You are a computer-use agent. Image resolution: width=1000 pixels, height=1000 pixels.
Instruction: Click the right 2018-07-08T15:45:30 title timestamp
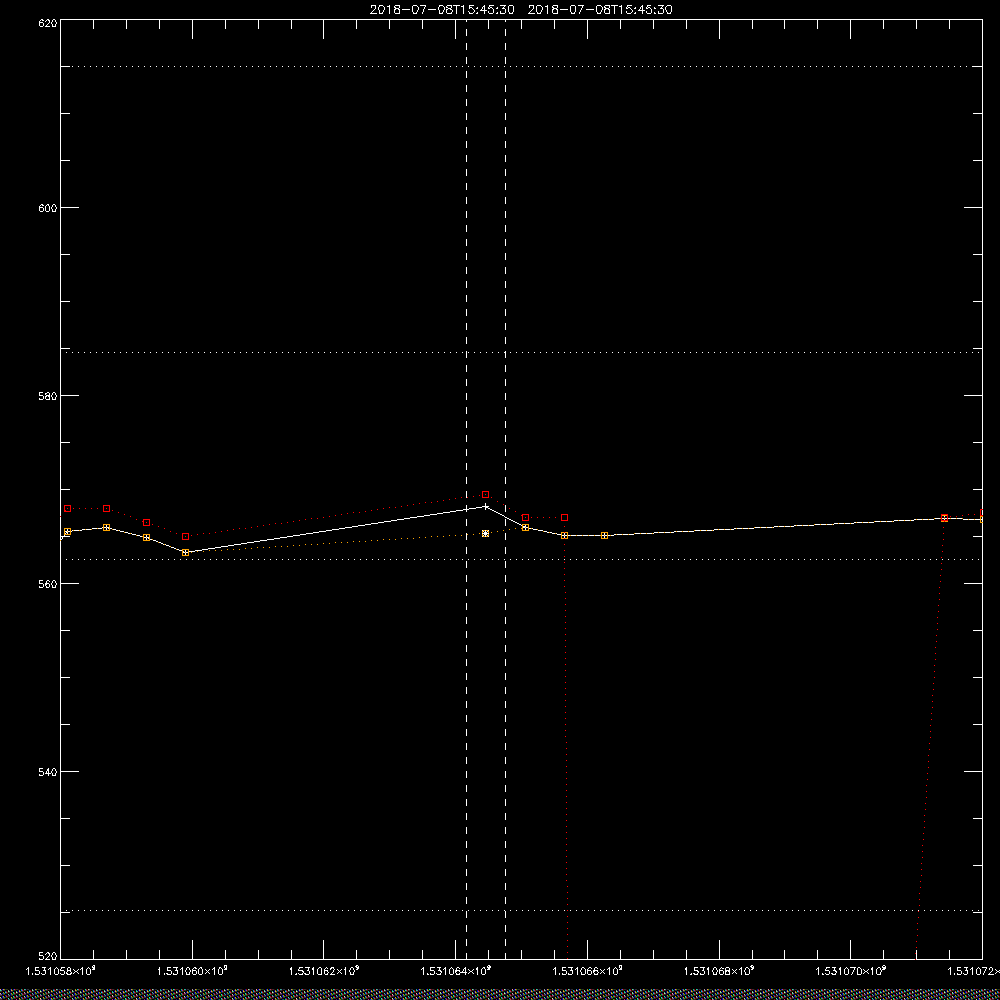[600, 10]
